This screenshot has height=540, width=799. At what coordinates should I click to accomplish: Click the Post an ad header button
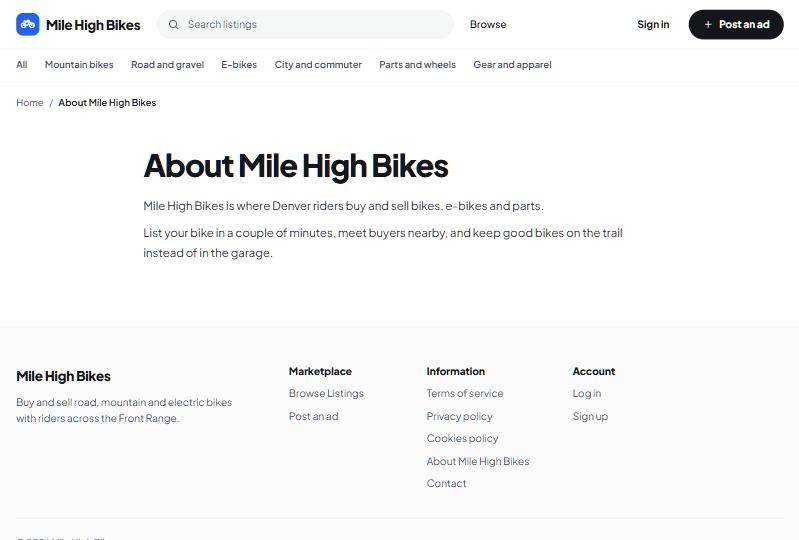coord(736,24)
